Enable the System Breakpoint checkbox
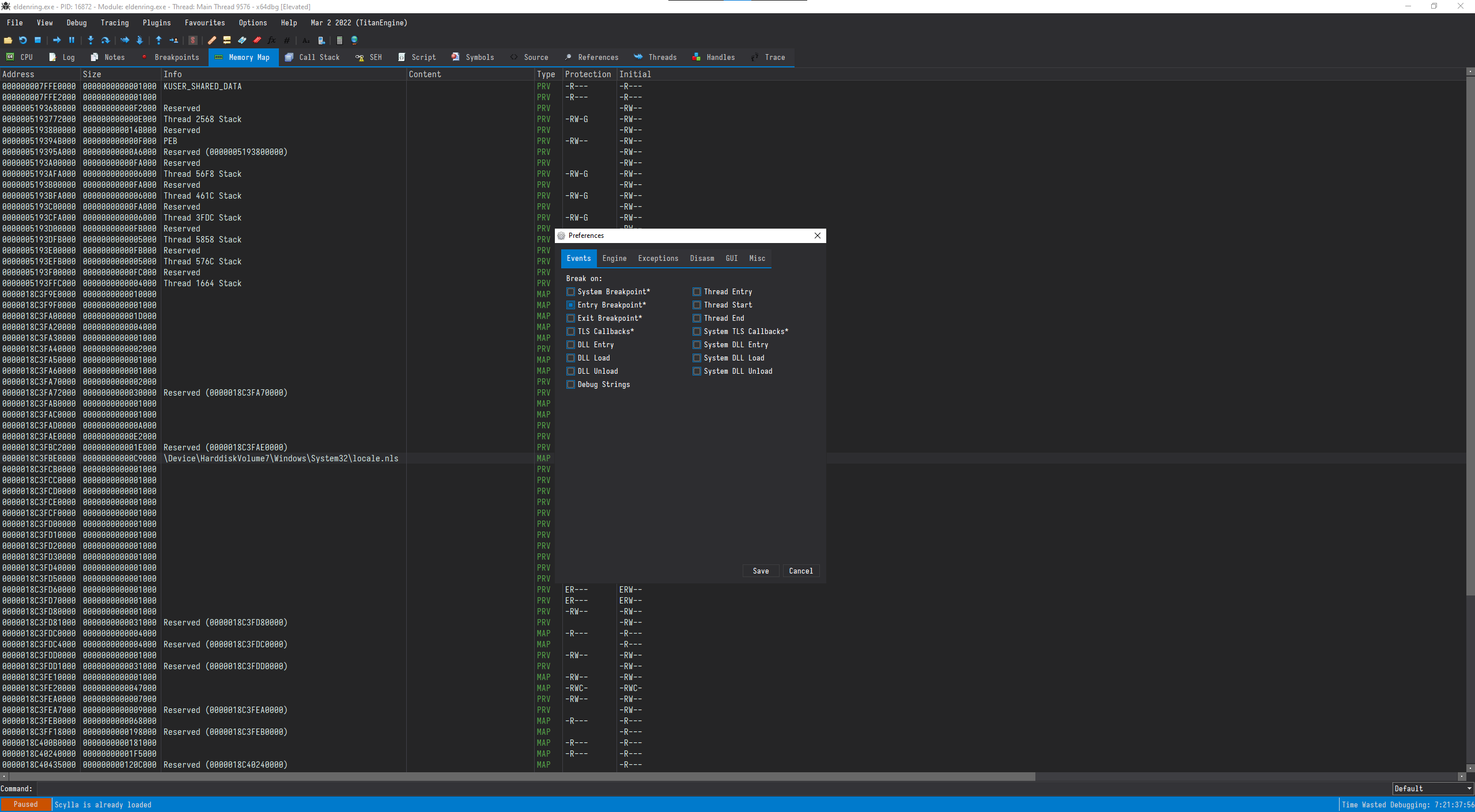This screenshot has width=1475, height=812. pos(570,292)
